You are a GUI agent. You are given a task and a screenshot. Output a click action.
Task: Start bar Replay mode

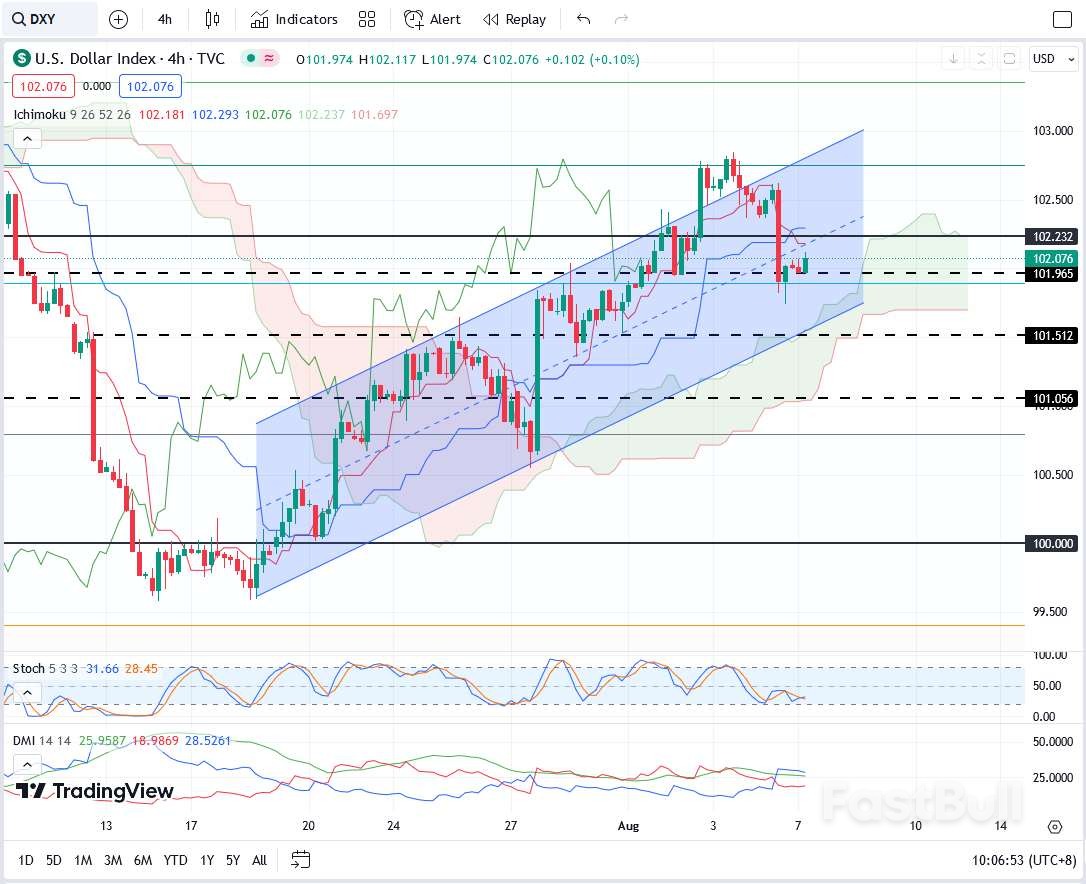[x=513, y=19]
